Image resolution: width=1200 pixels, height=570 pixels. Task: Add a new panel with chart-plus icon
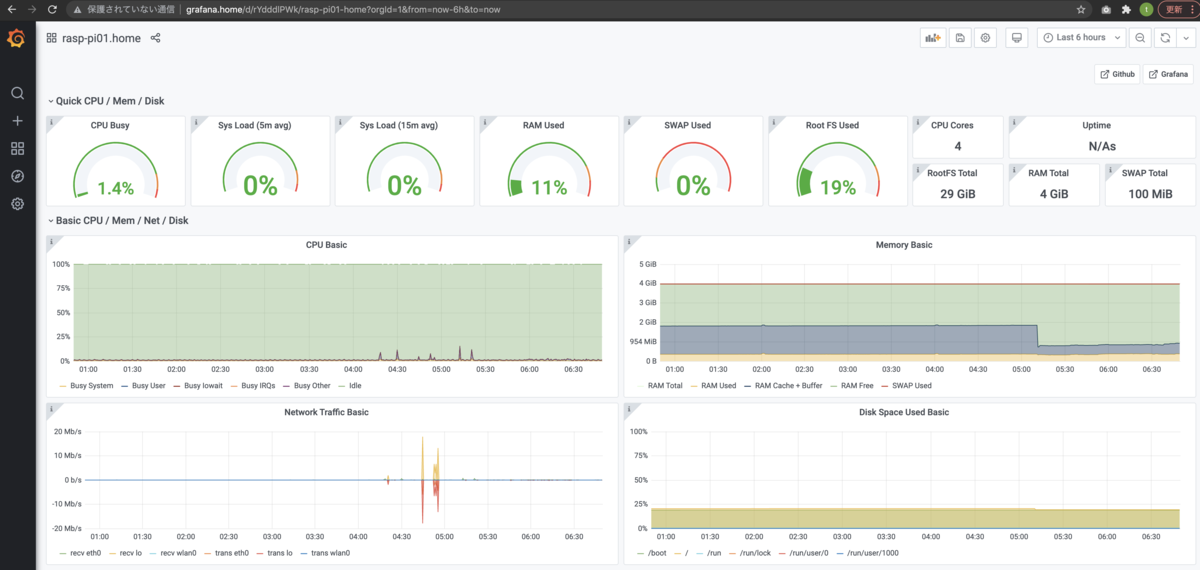click(x=932, y=38)
